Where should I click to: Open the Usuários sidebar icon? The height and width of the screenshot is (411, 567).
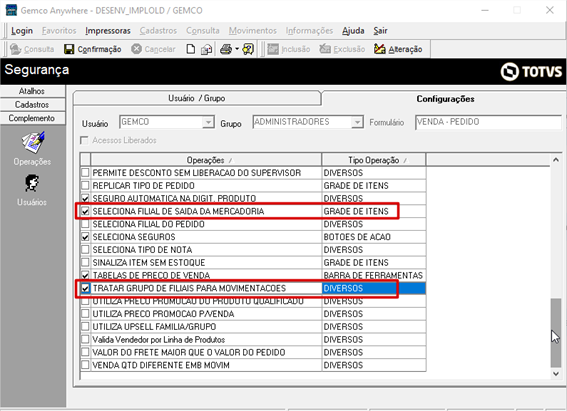click(x=32, y=183)
